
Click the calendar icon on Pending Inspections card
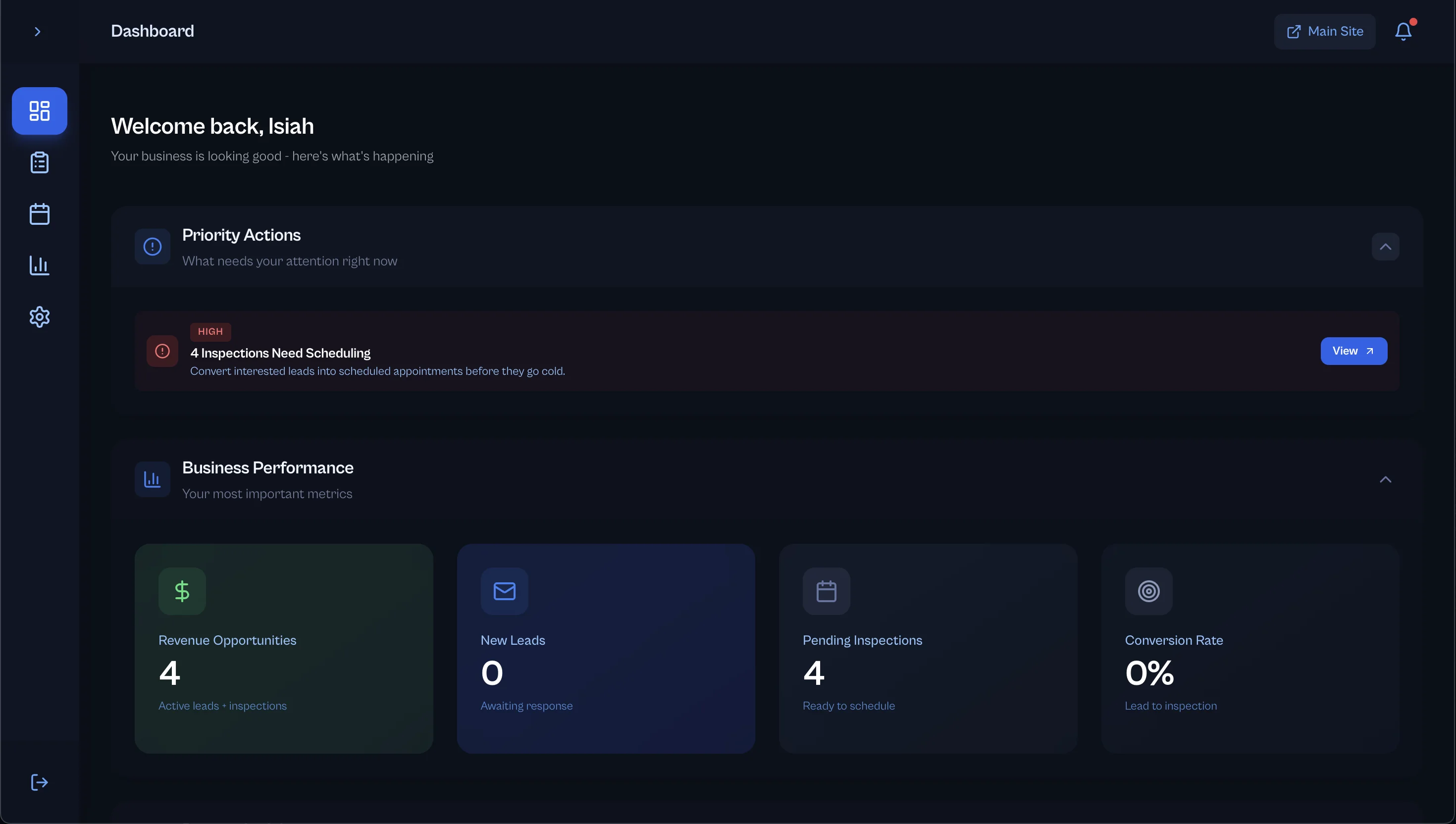coord(827,590)
